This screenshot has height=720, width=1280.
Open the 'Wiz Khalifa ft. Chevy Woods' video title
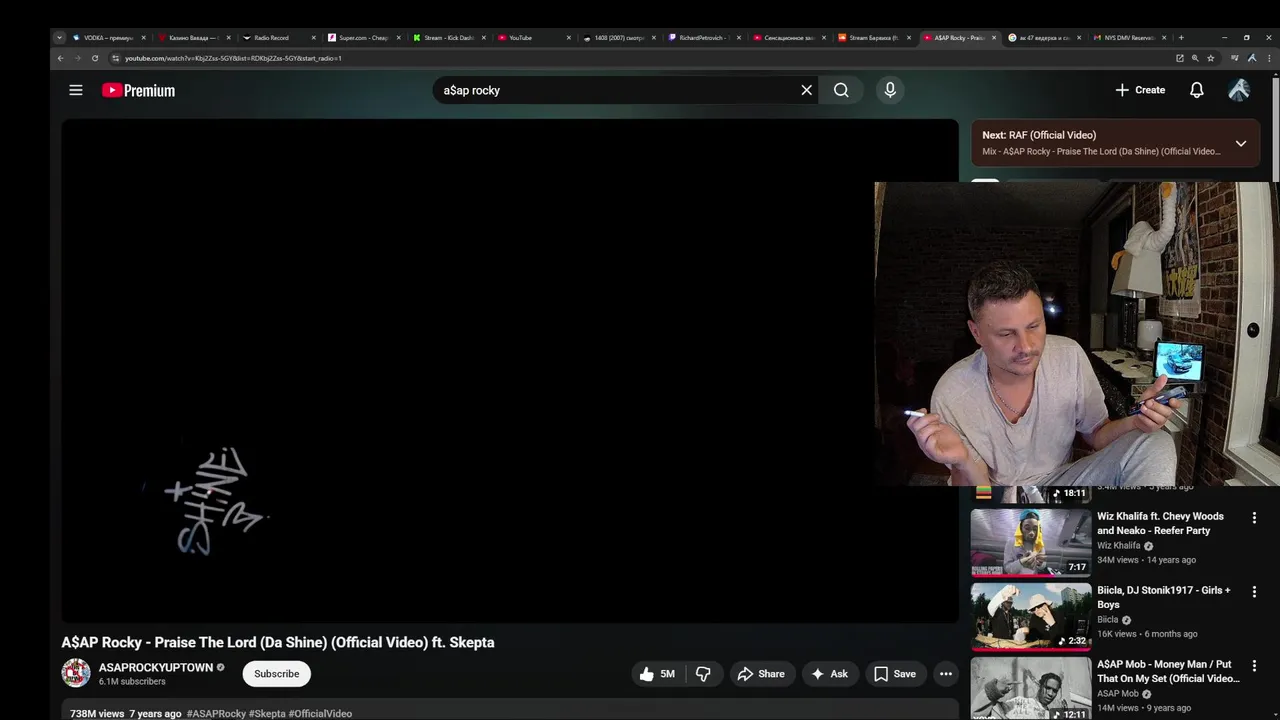(1160, 524)
